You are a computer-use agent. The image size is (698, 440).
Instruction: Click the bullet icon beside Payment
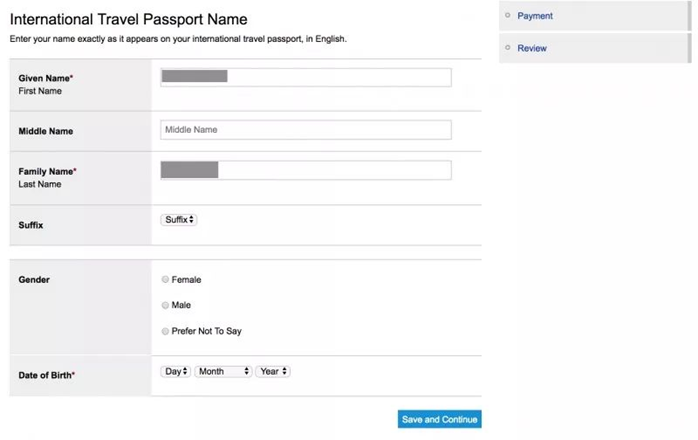[x=508, y=15]
